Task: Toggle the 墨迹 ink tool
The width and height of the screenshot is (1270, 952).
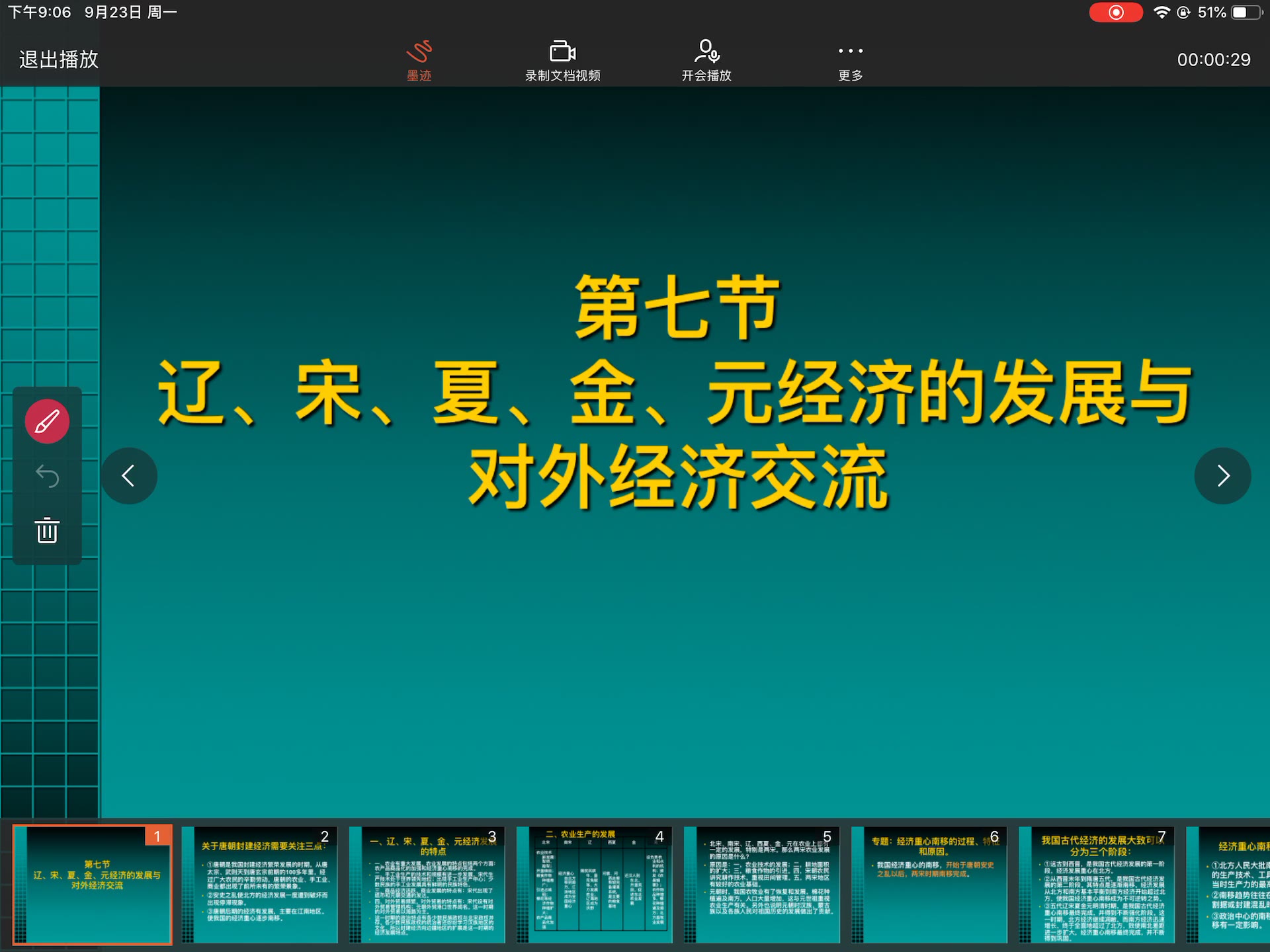Action: pyautogui.click(x=419, y=61)
